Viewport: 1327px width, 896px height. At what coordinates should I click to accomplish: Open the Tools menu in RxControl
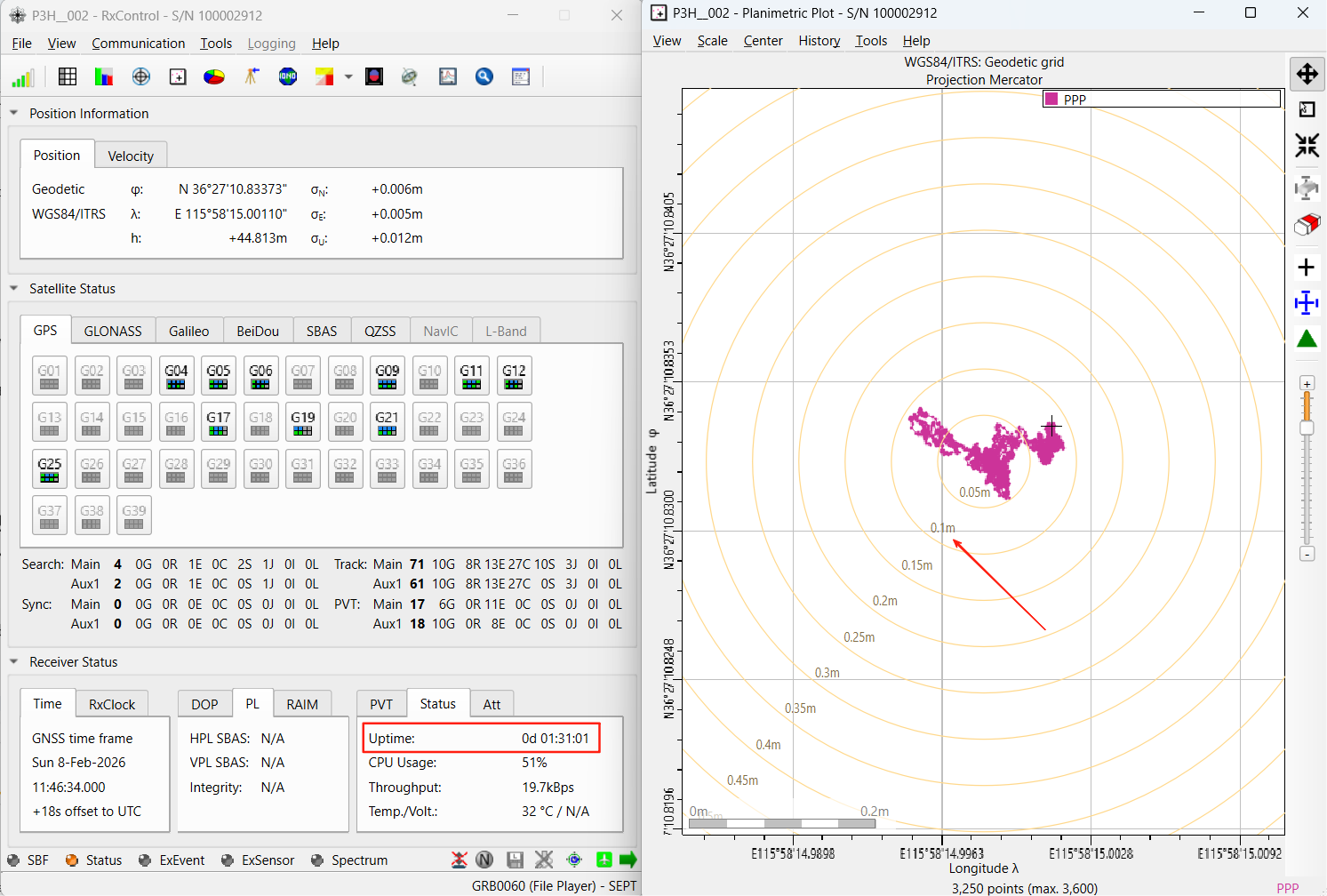coord(216,44)
